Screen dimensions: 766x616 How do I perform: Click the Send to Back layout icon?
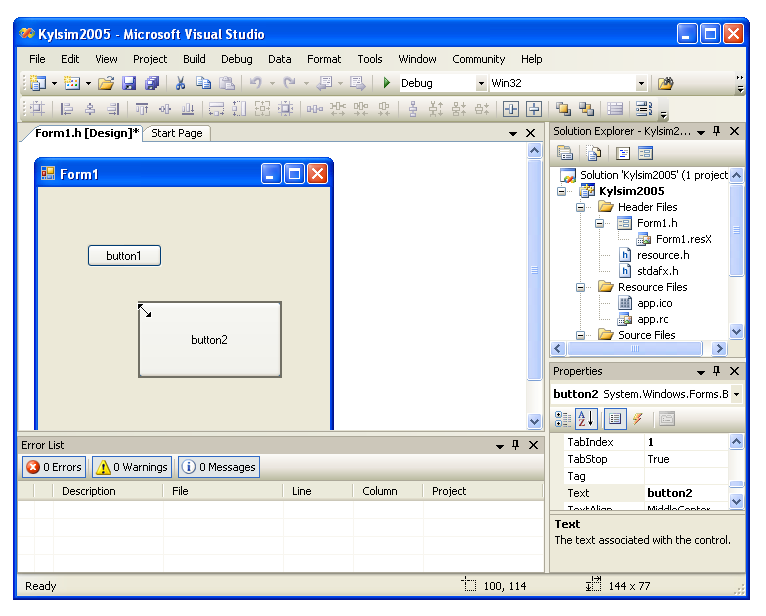(586, 109)
